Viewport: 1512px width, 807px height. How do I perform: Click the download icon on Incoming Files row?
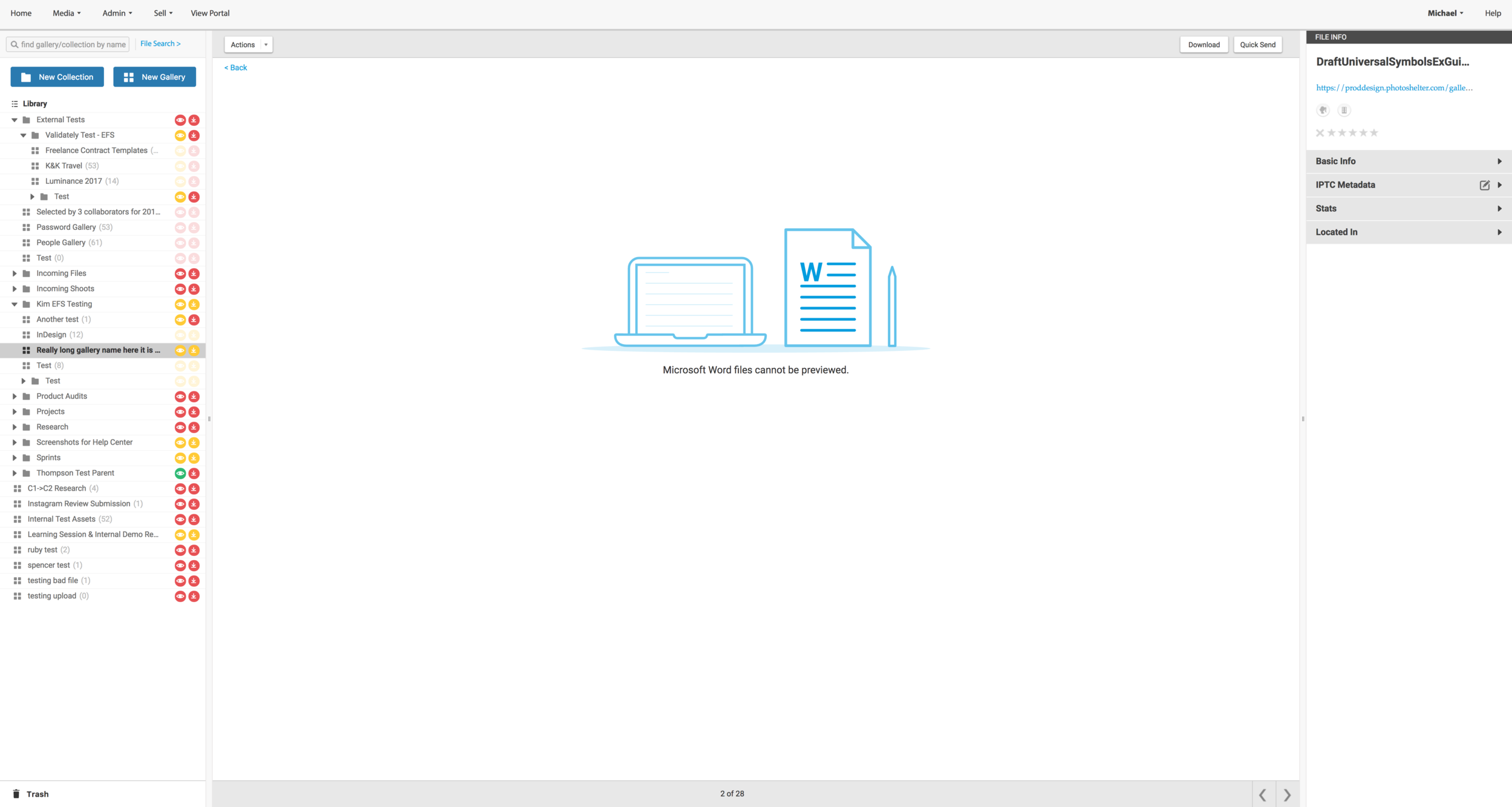pos(194,273)
